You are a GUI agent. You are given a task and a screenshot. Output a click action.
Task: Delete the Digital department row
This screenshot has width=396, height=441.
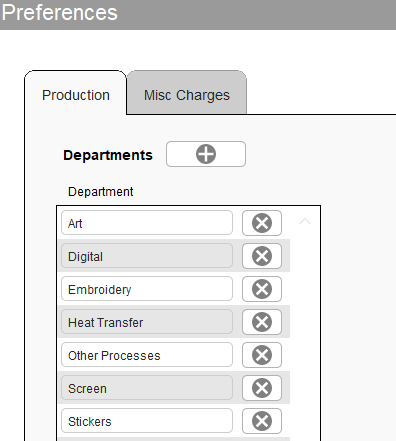[262, 256]
